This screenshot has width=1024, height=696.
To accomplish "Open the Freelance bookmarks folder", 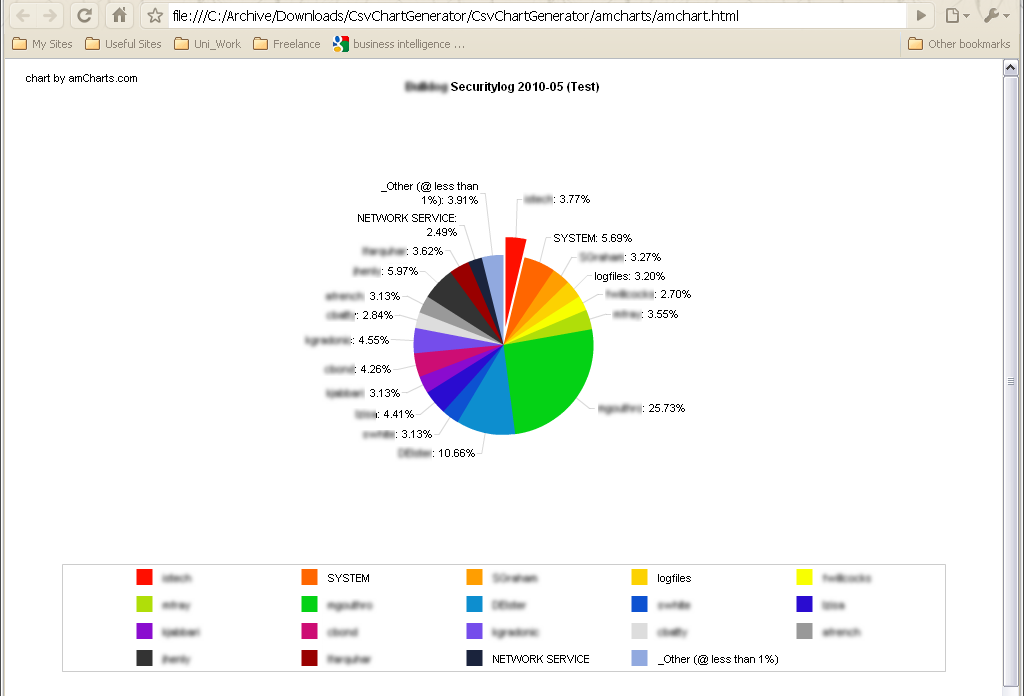I will pos(287,44).
